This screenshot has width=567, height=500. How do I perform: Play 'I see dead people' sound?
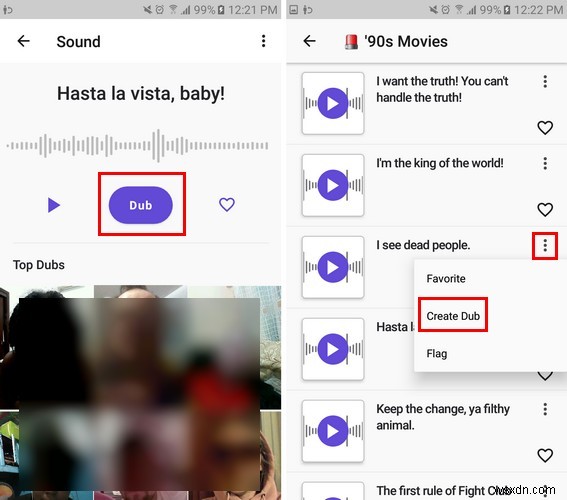(x=333, y=267)
